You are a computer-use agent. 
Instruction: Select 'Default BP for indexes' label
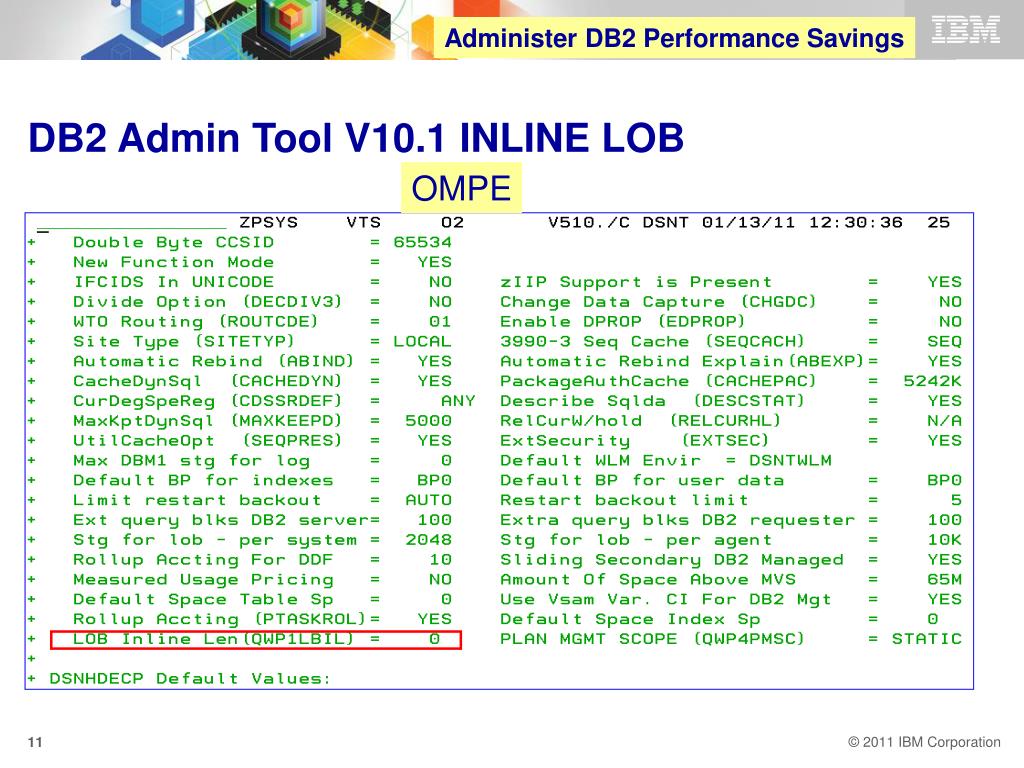point(203,480)
